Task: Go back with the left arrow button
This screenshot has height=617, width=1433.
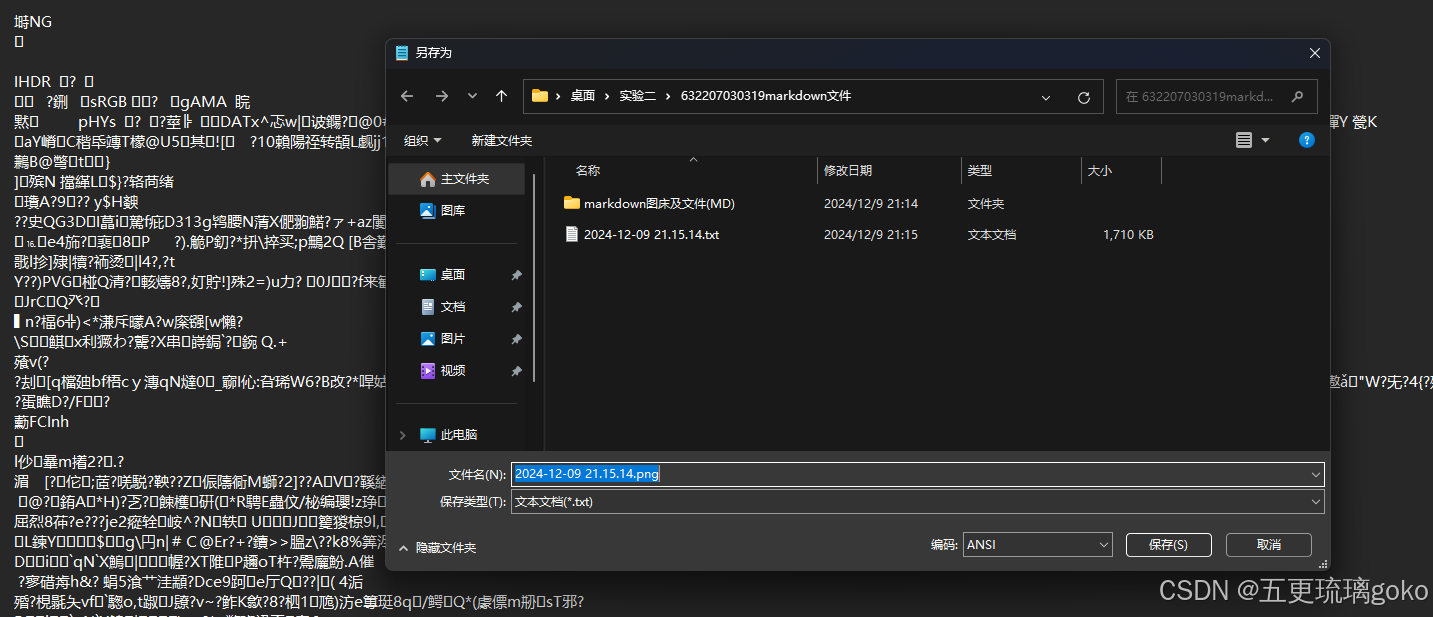Action: coord(407,97)
